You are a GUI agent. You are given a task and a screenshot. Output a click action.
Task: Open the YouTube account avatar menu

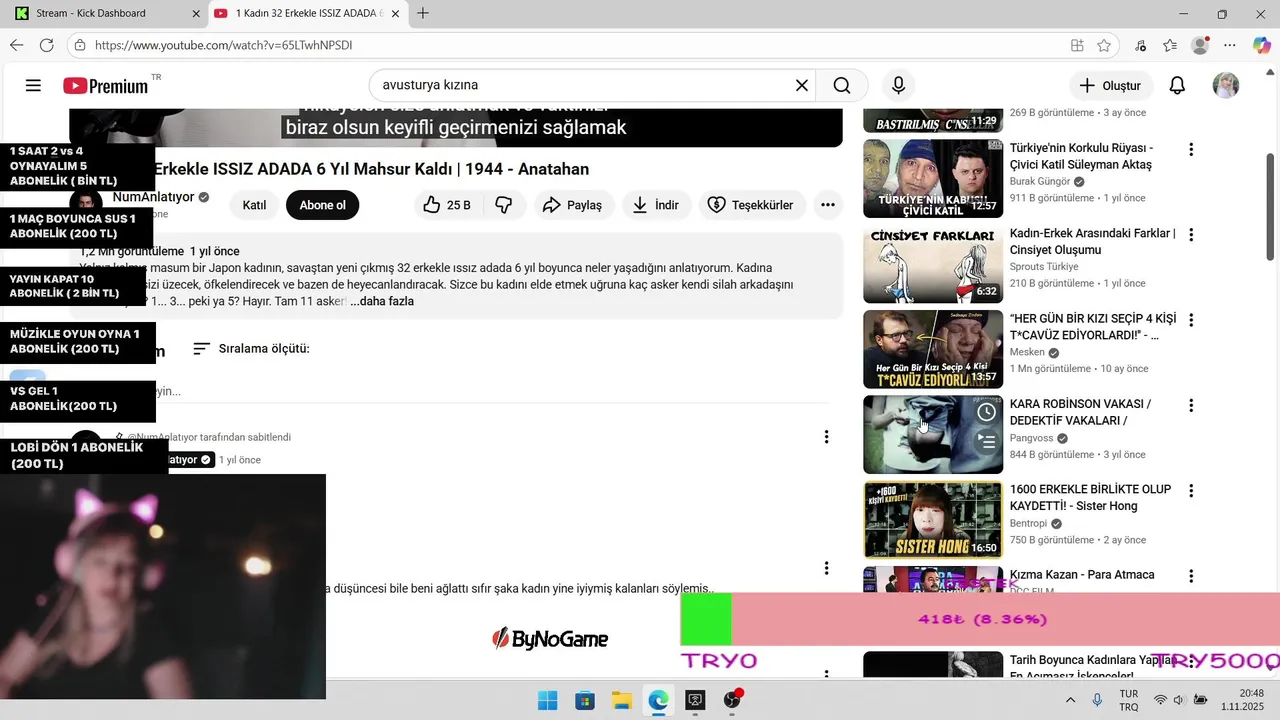[x=1226, y=86]
